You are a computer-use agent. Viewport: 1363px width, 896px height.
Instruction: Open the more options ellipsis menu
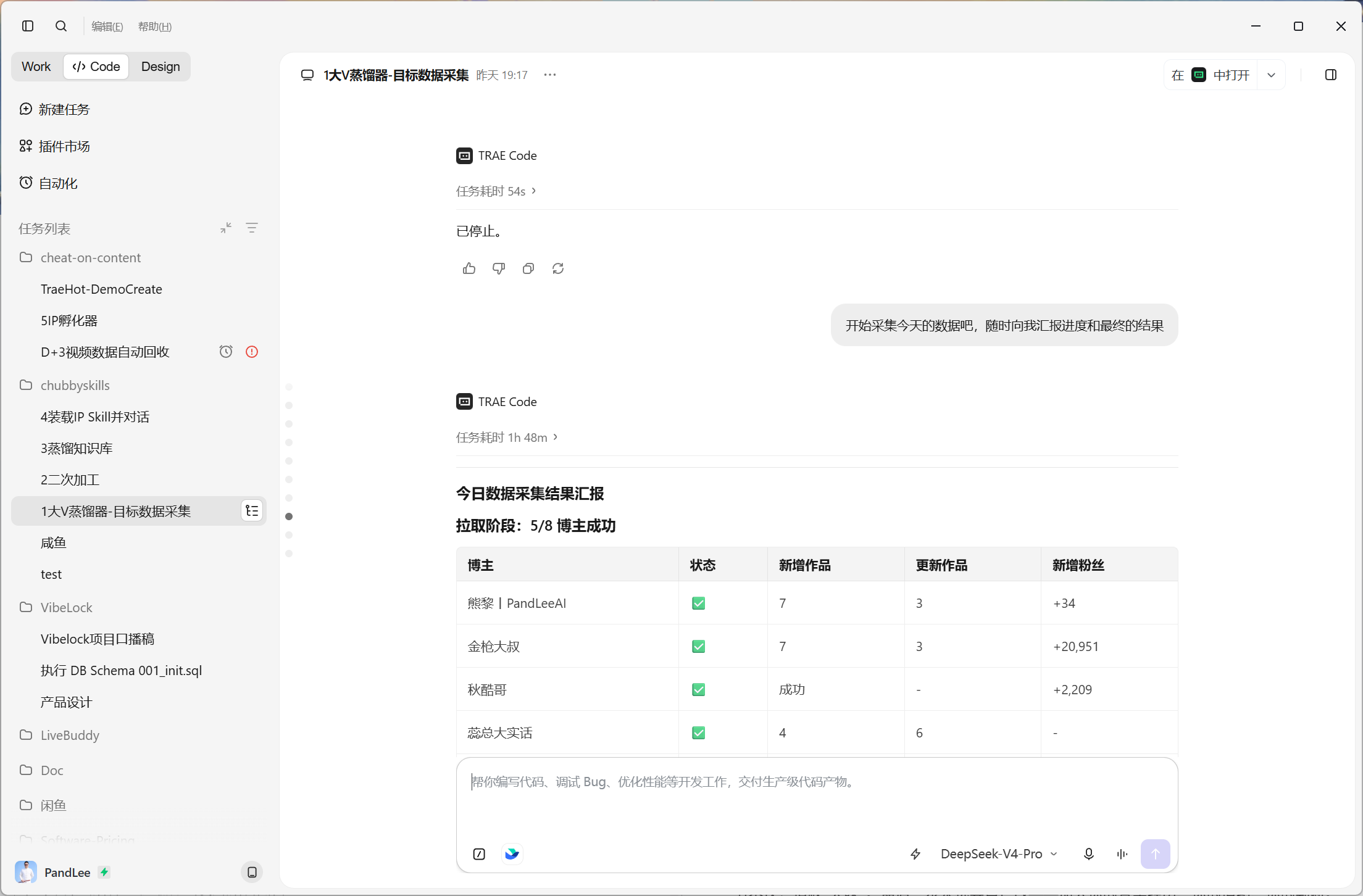pyautogui.click(x=550, y=75)
